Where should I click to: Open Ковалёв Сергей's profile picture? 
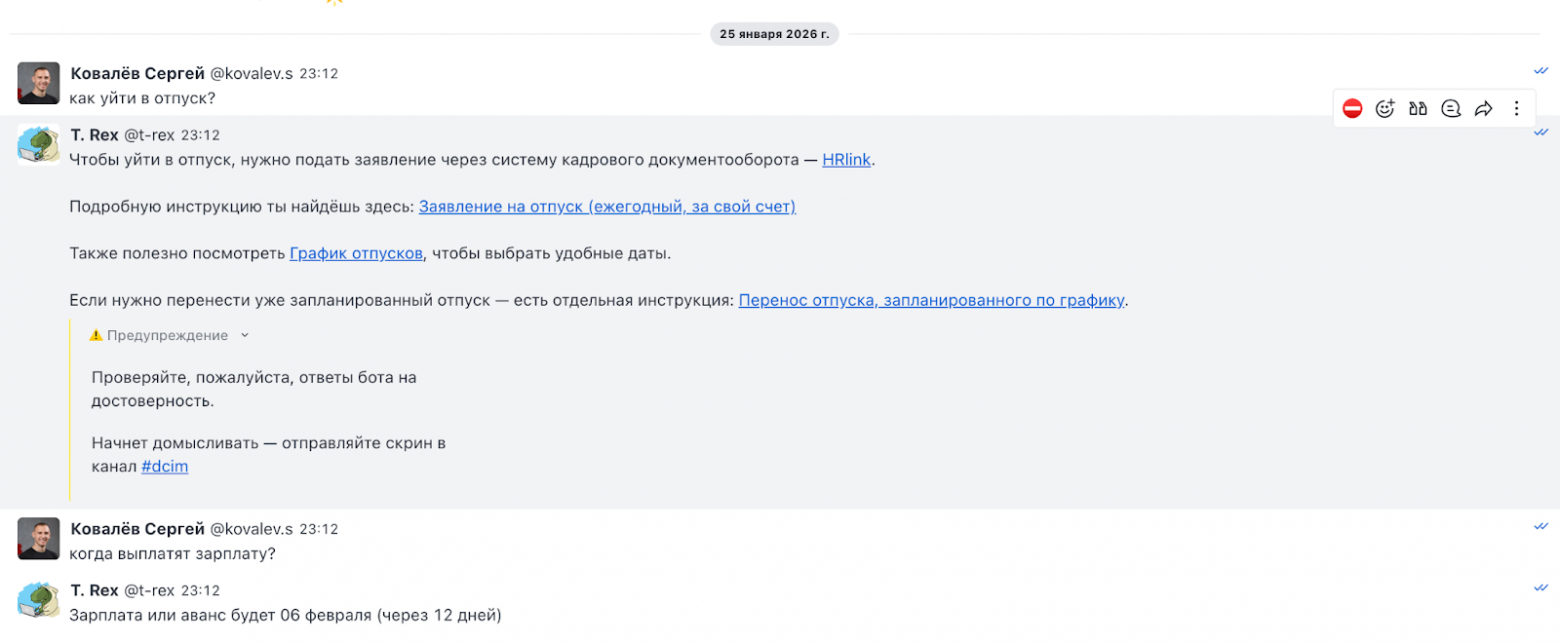click(x=37, y=84)
